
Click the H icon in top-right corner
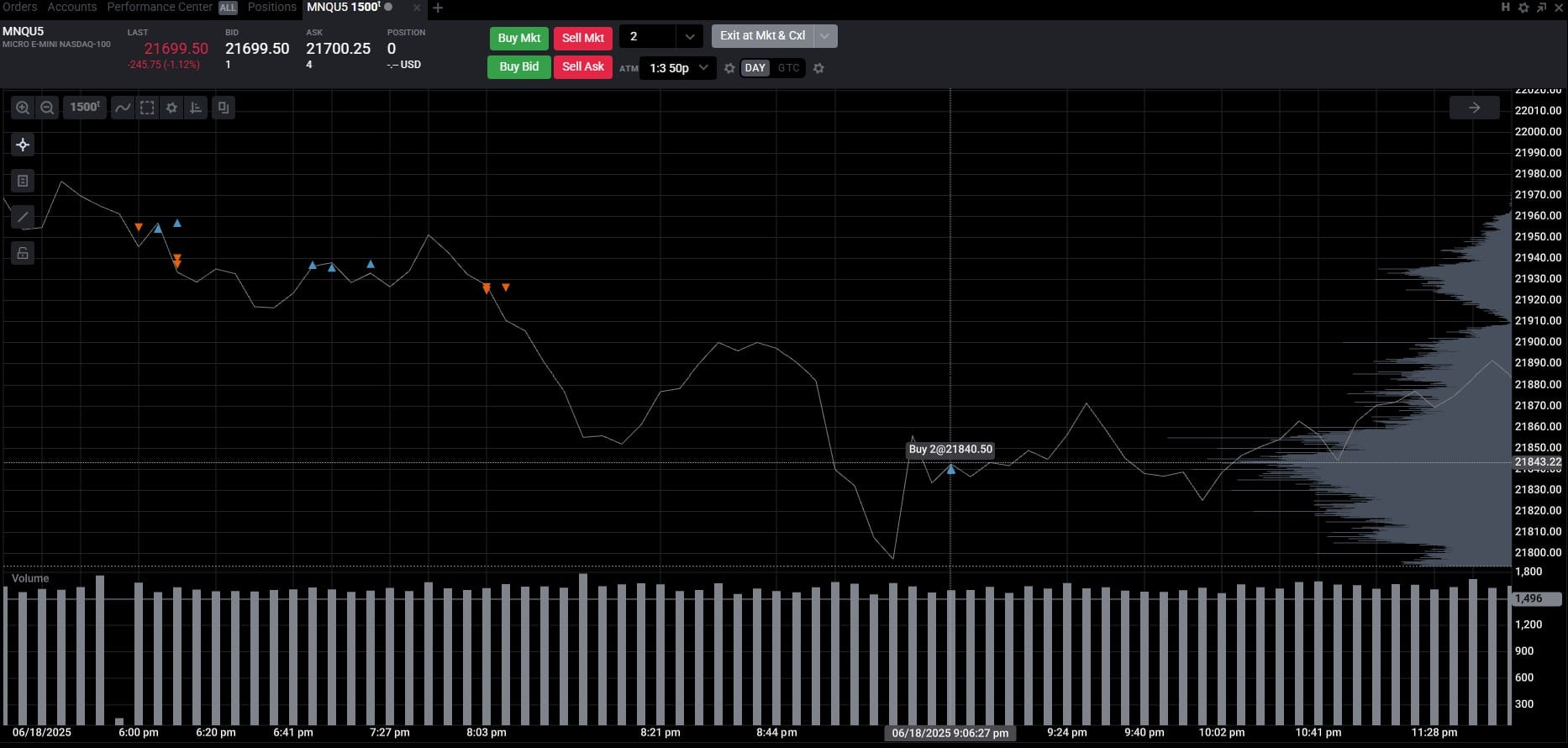pos(1506,8)
